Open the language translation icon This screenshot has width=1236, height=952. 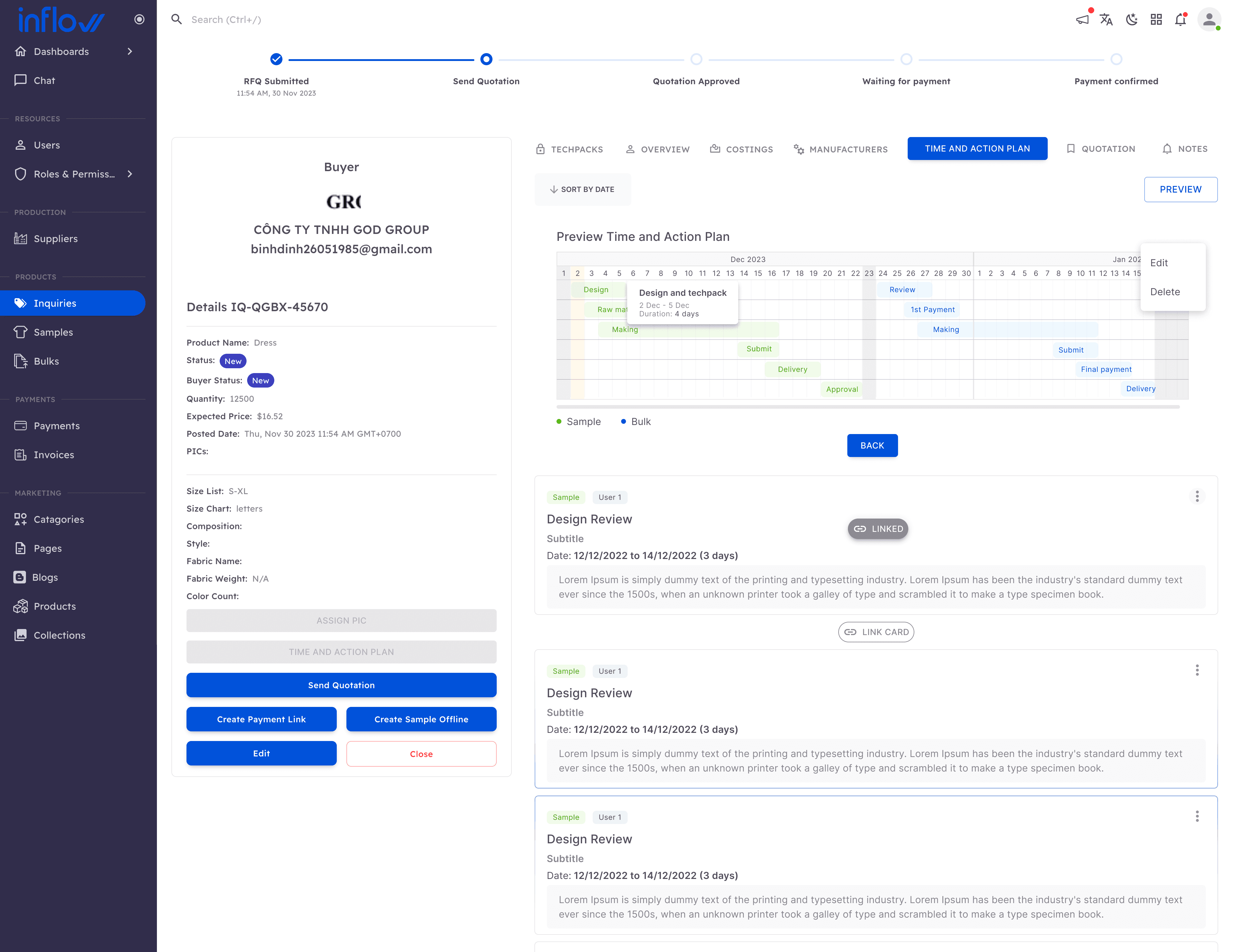coord(1107,20)
